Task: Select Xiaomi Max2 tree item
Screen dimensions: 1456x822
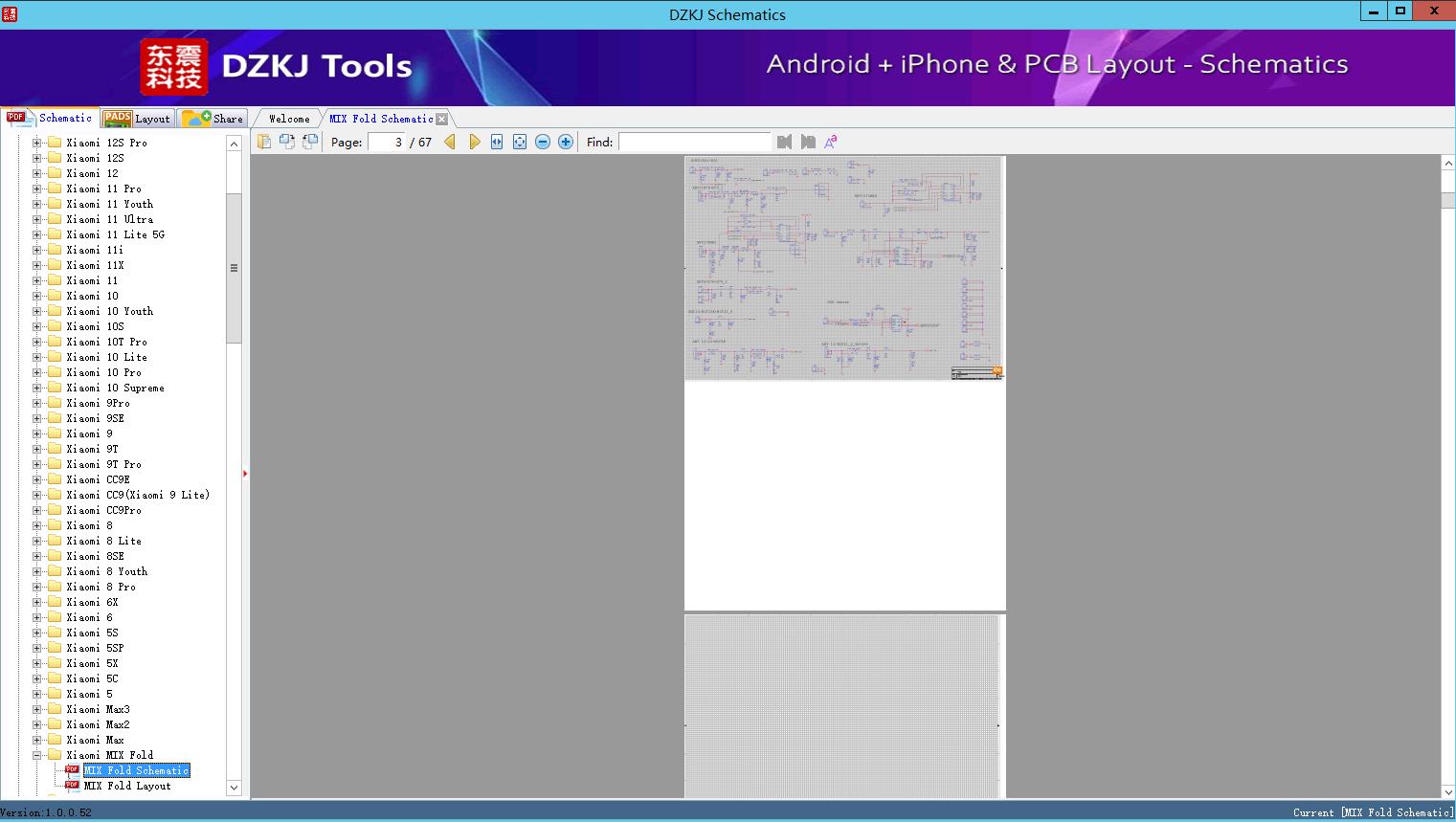Action: click(x=98, y=724)
